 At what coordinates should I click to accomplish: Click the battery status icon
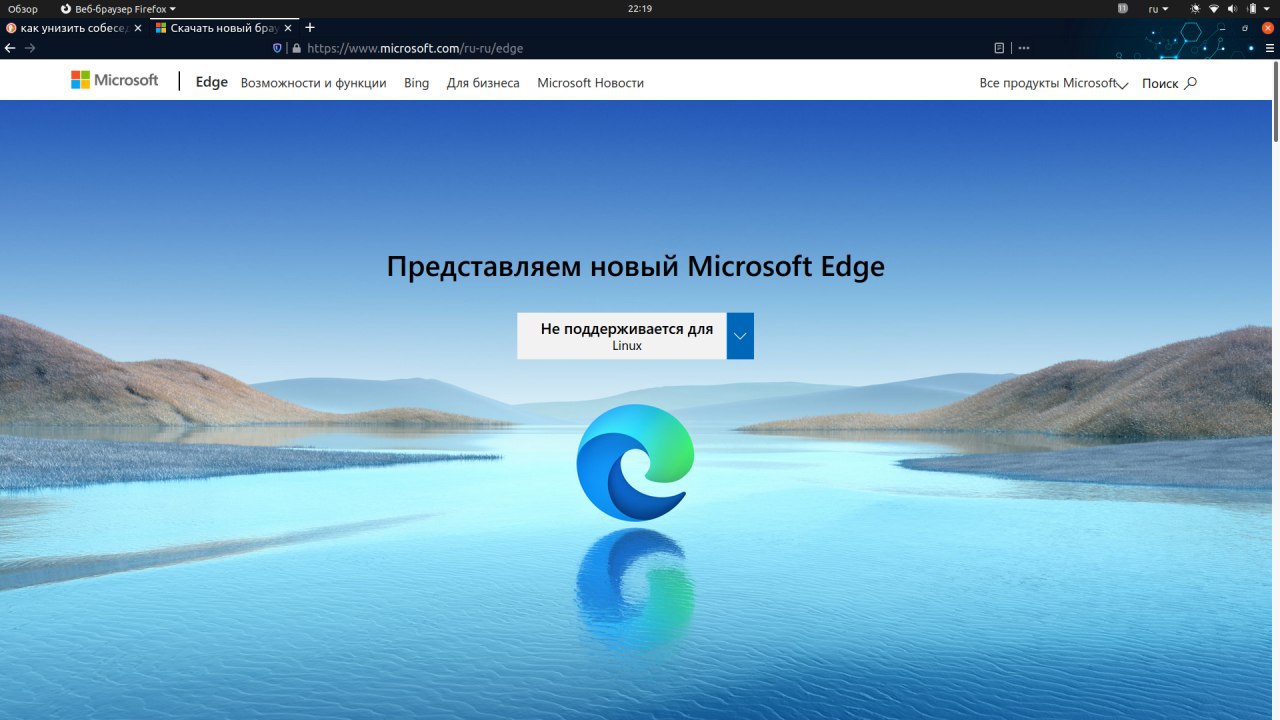click(x=1252, y=8)
